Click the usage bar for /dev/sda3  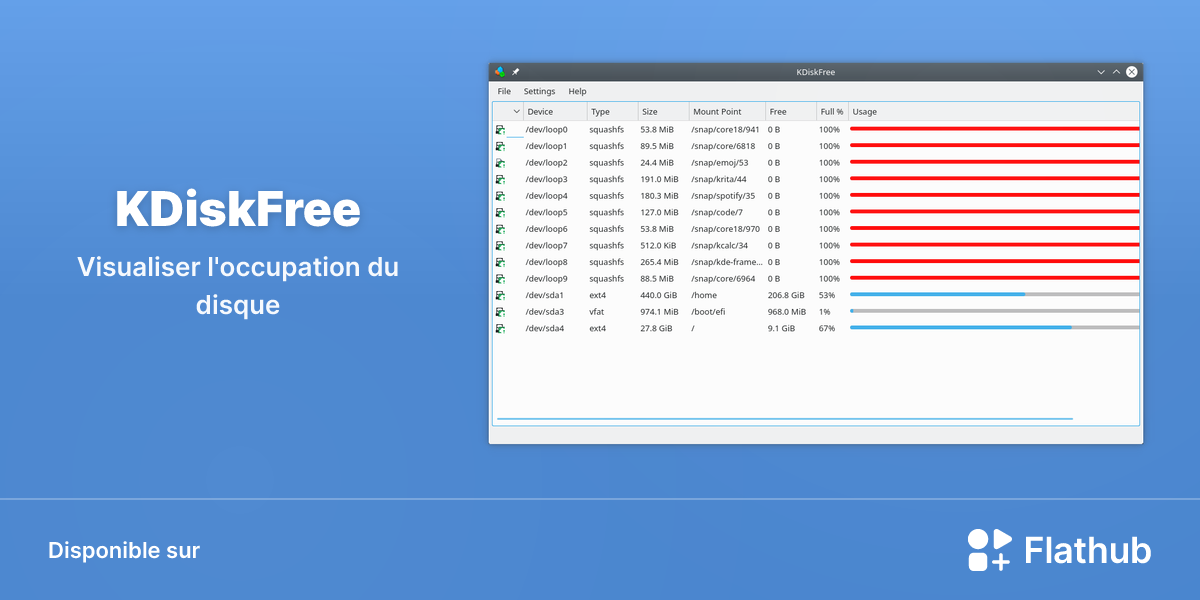(x=995, y=311)
